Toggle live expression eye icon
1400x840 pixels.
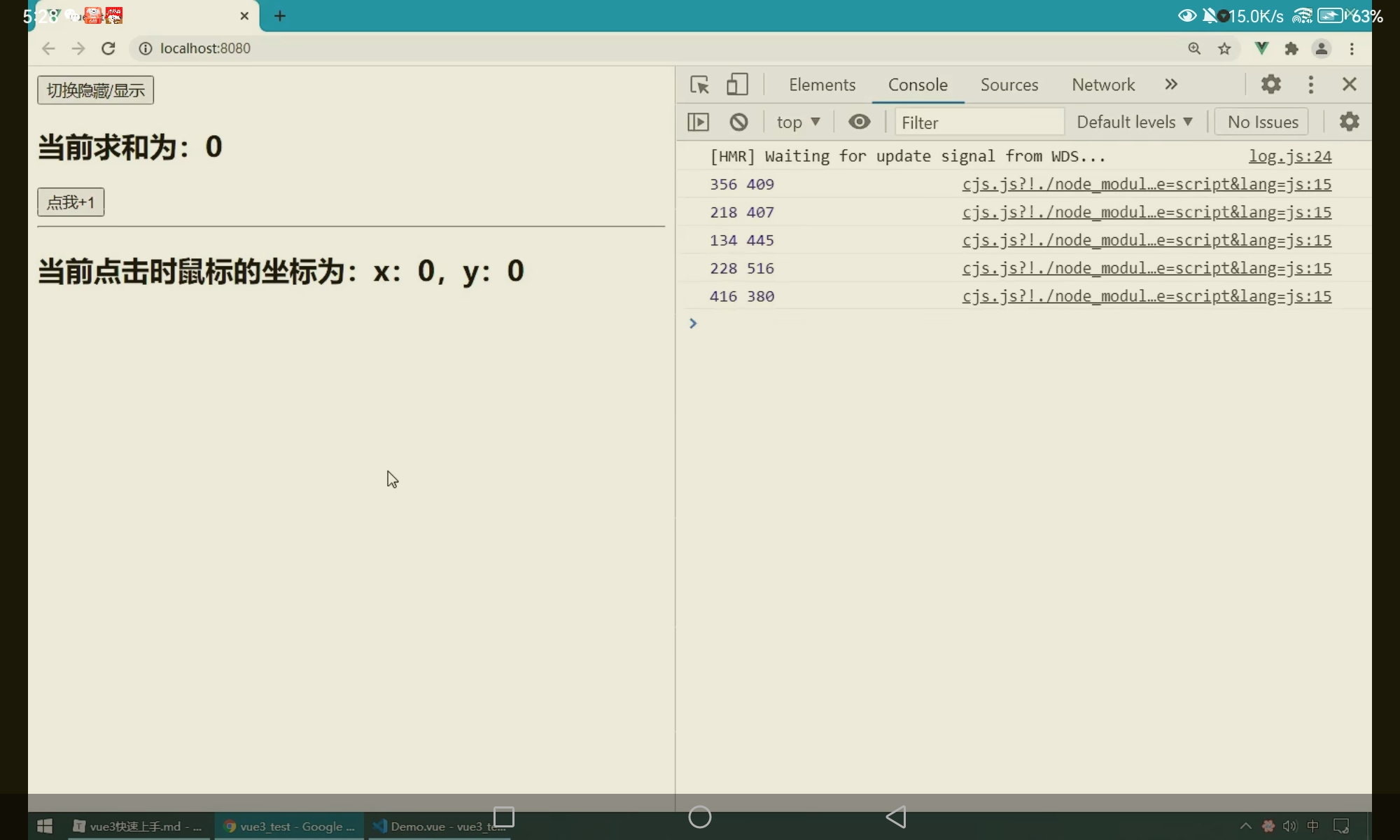[859, 122]
